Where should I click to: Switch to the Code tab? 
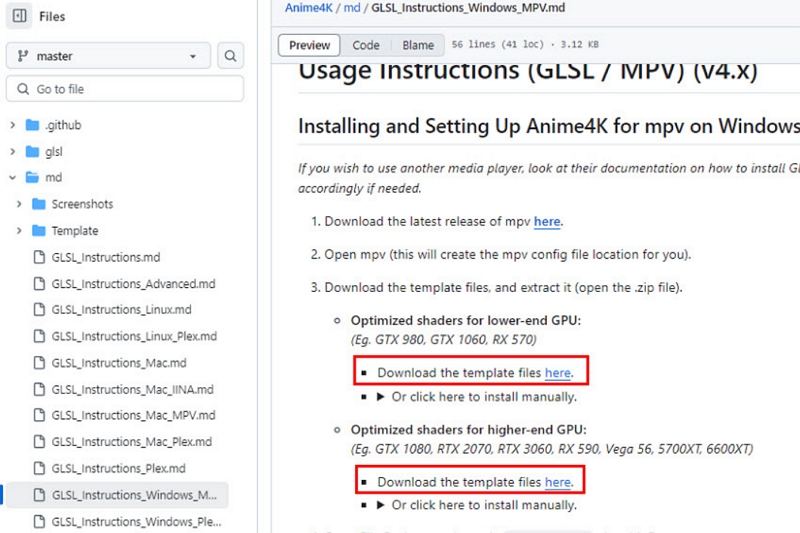pyautogui.click(x=366, y=45)
